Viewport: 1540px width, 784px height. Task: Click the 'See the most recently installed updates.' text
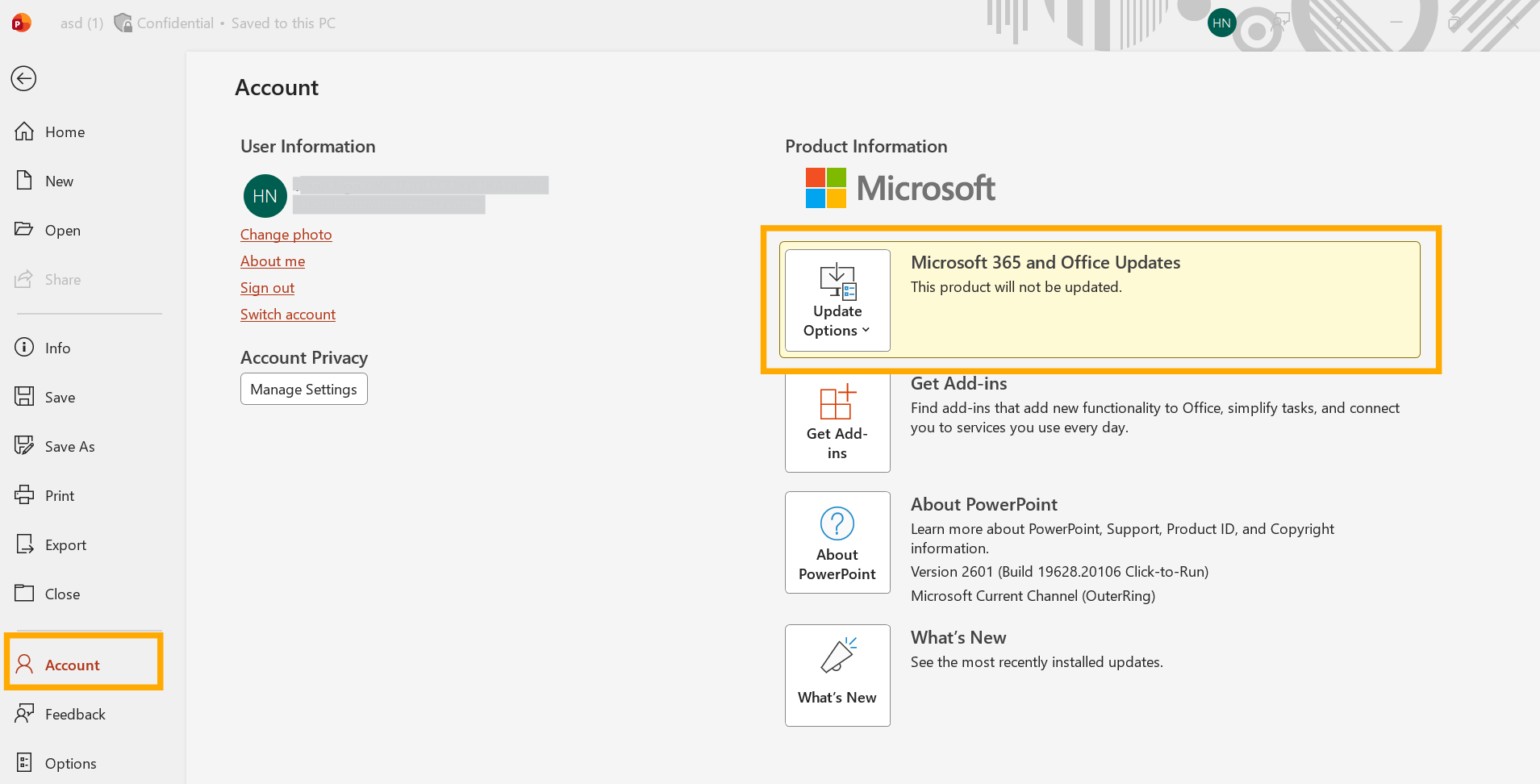[1037, 661]
